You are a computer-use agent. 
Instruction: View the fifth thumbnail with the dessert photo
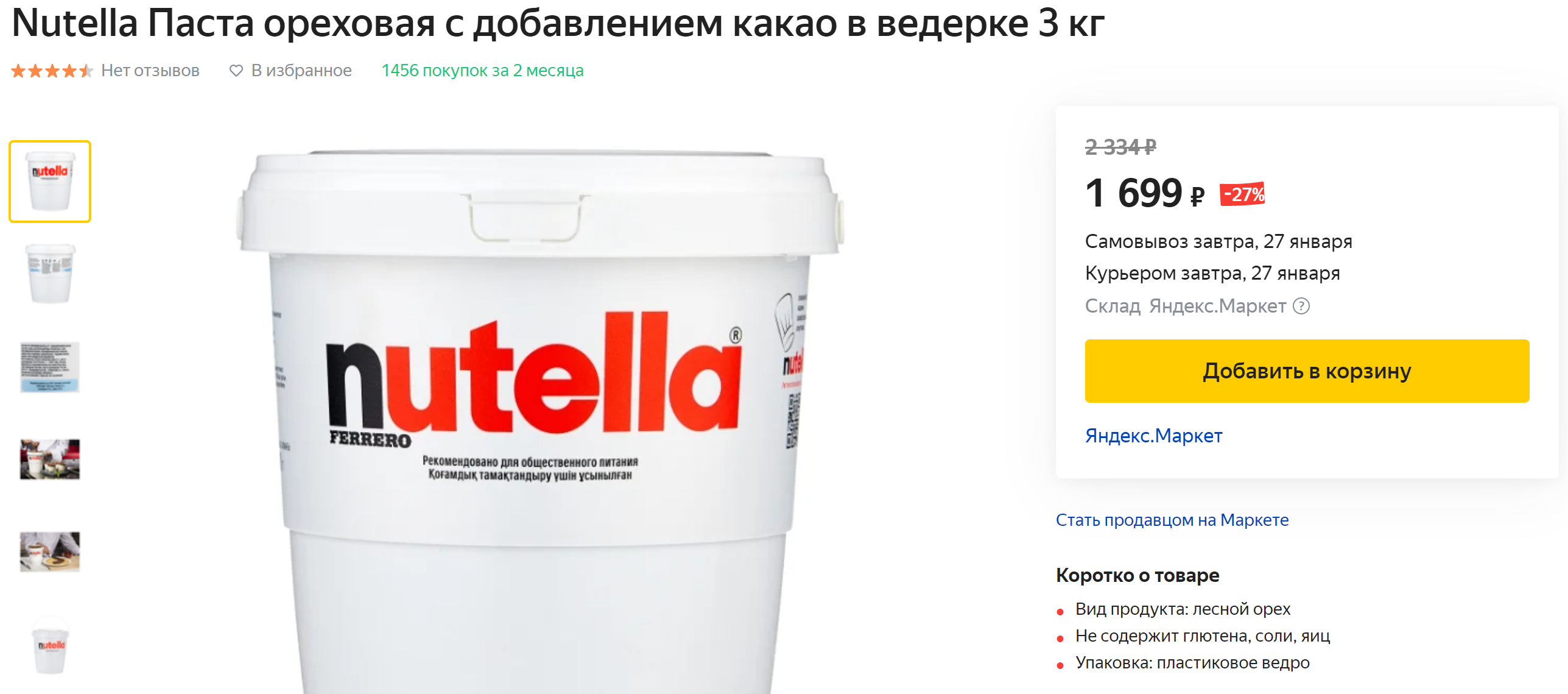pos(50,552)
